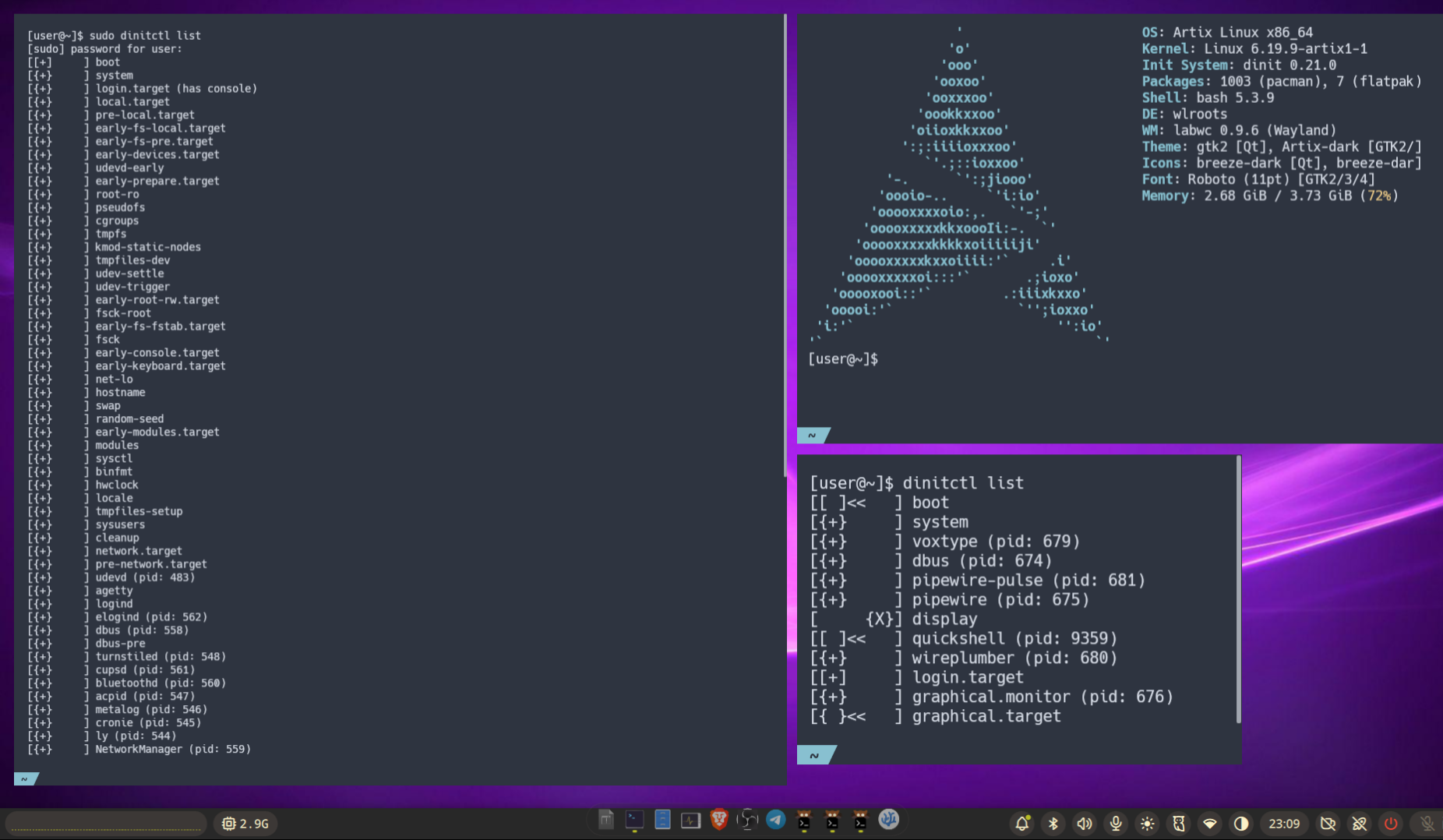This screenshot has width=1443, height=840.
Task: Toggle the muted microphone icon in the tray
Action: point(1427,823)
